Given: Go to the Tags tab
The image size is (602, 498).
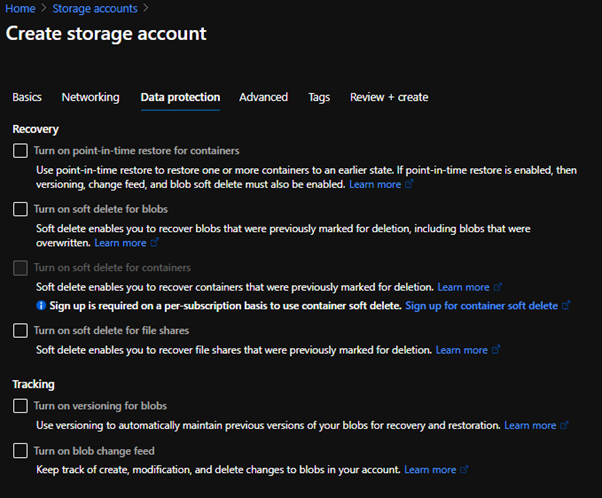Looking at the screenshot, I should tap(319, 97).
